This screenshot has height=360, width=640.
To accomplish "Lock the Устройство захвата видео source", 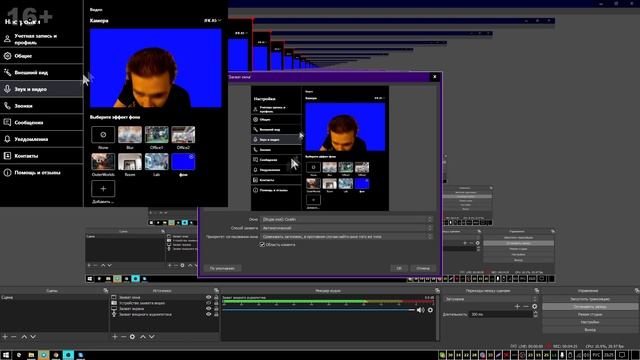I will (216, 303).
